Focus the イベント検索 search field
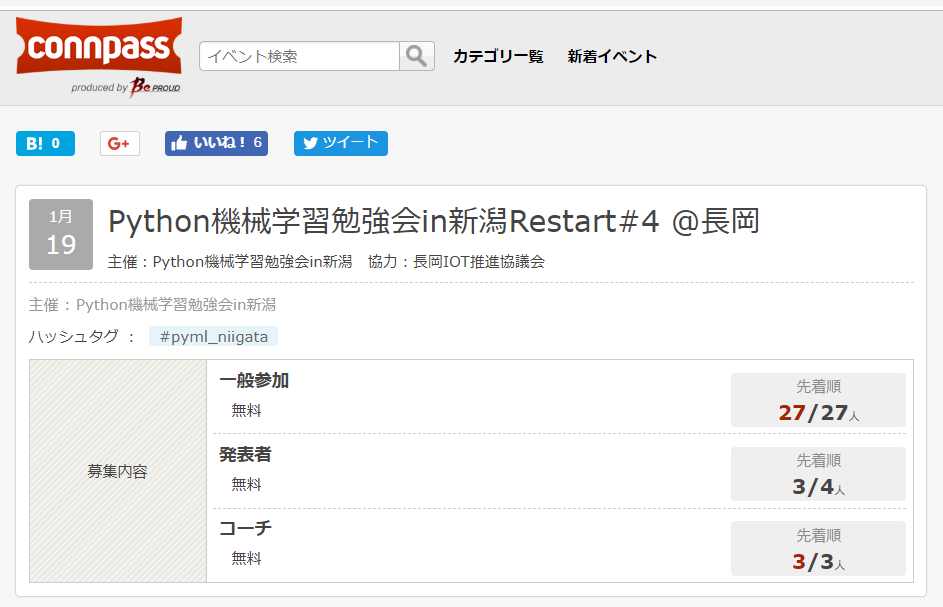This screenshot has height=607, width=943. [299, 56]
